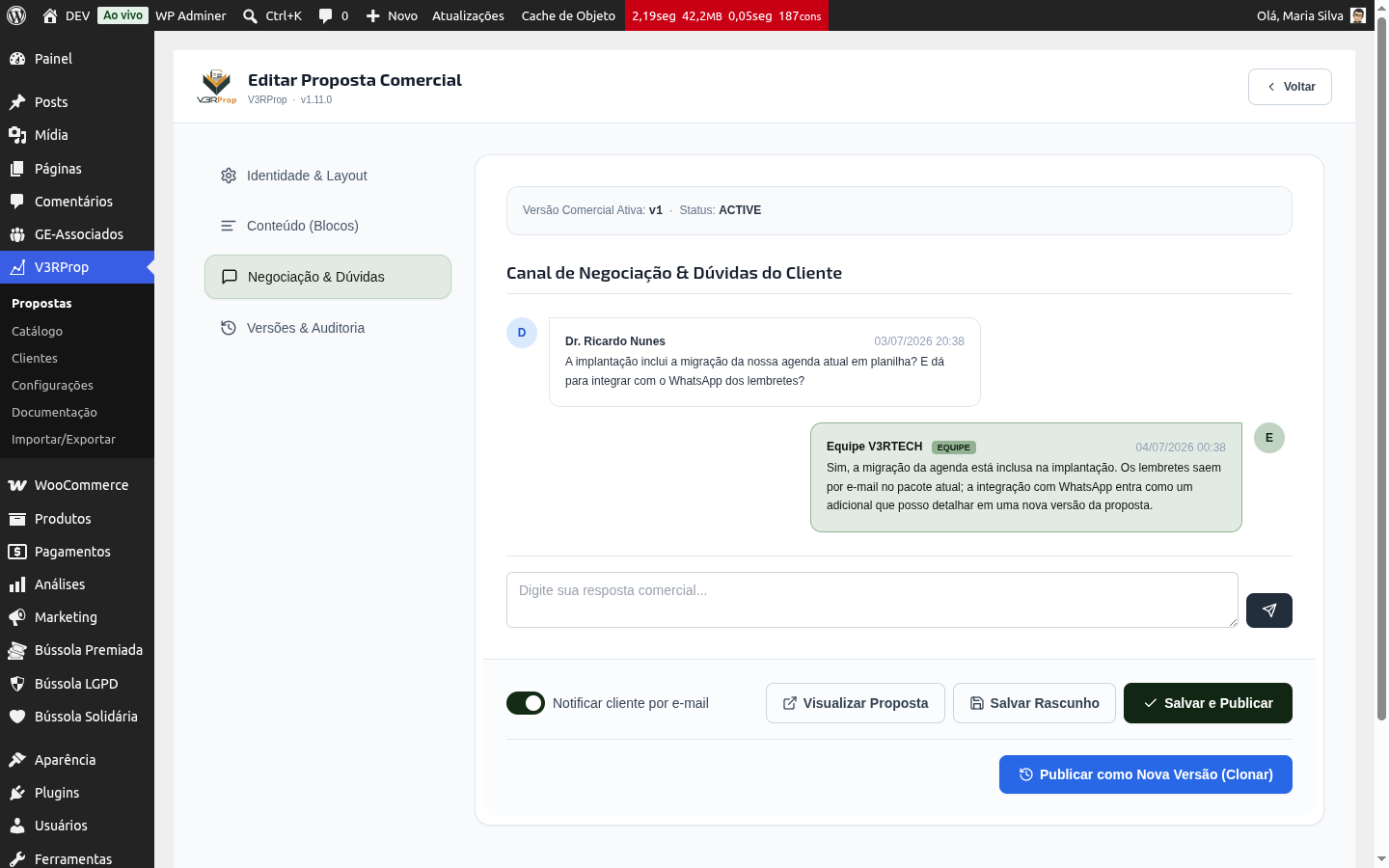Open Cache de Objeto in admin bar
The image size is (1389, 868).
click(568, 15)
